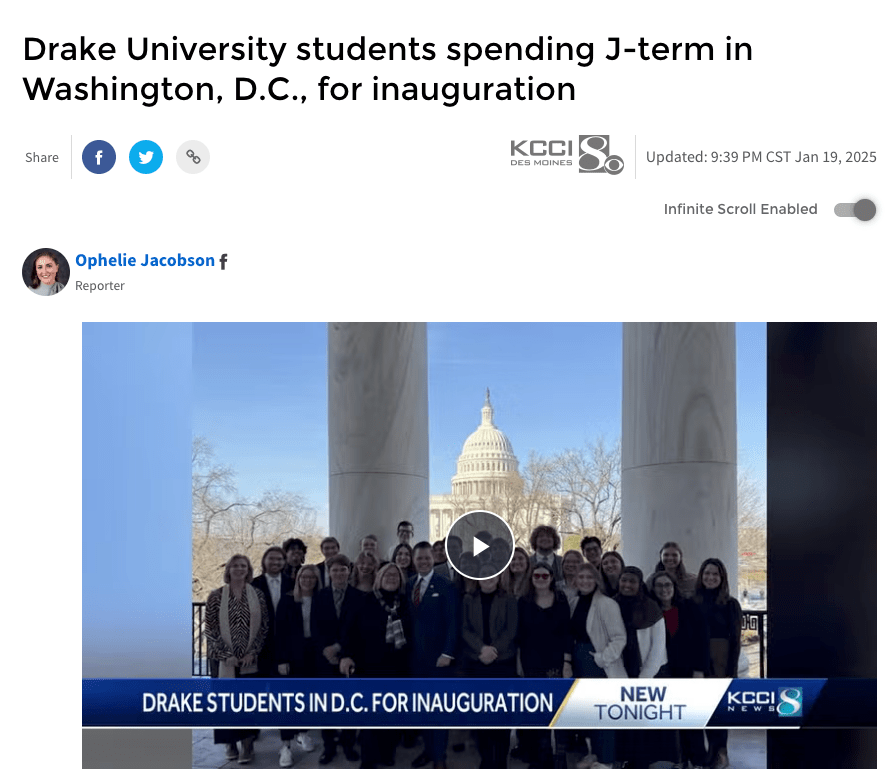This screenshot has width=889, height=784.
Task: Click Drake Students in D.C. video caption
Action: pos(347,703)
